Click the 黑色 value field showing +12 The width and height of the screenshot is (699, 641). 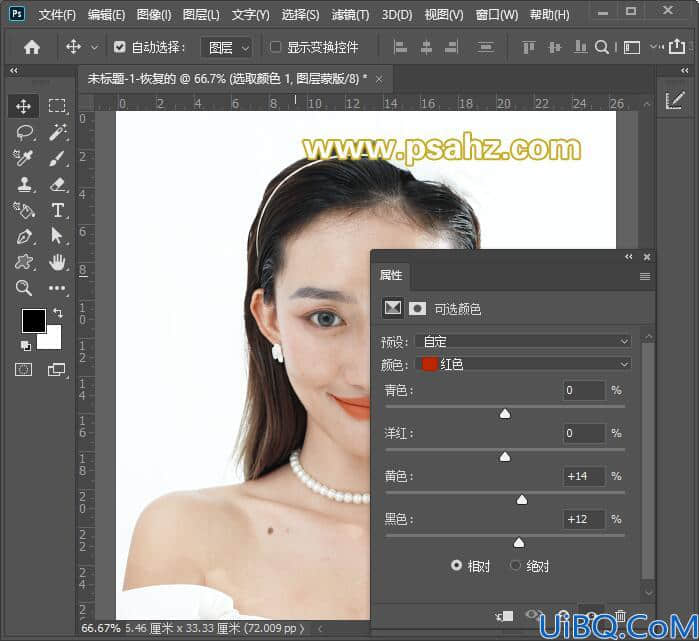584,519
